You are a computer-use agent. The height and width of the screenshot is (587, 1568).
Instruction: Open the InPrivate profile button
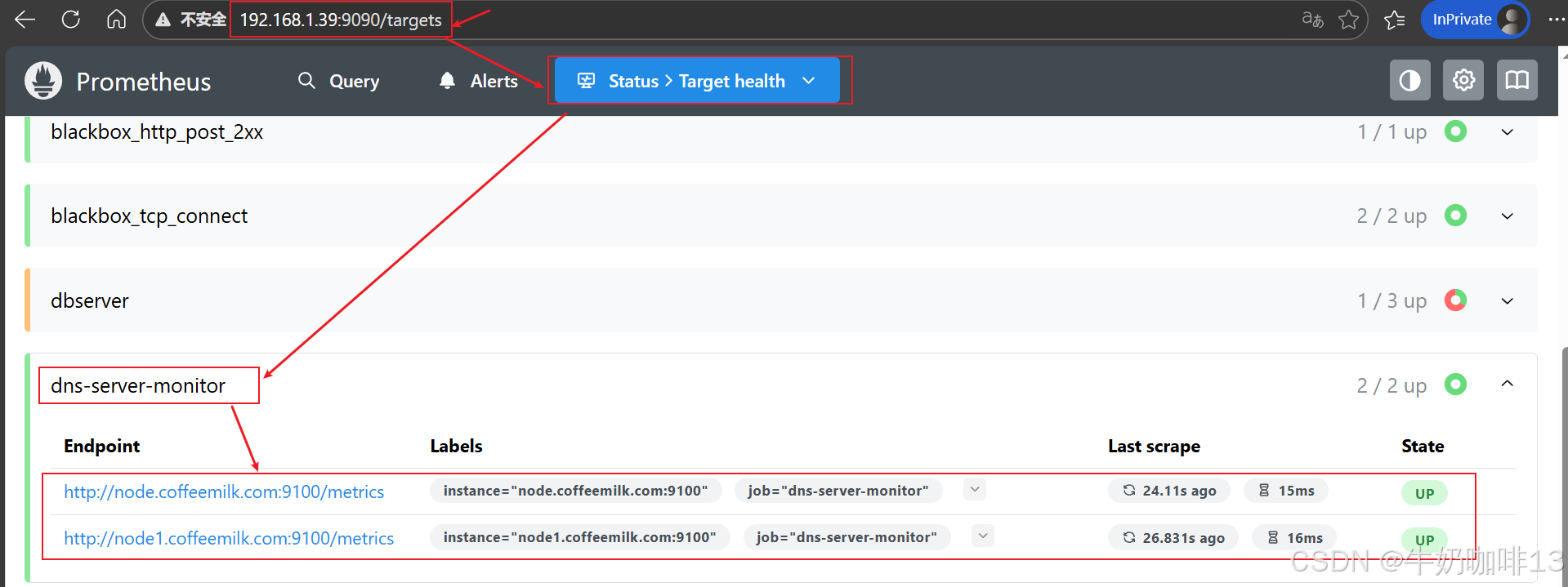click(x=1475, y=20)
